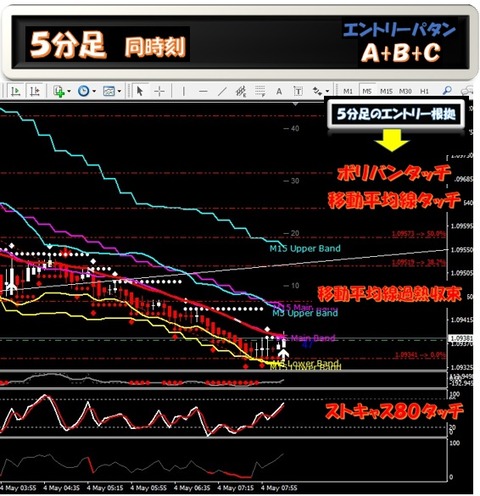Screen dimensions: 480x496
Task: Select the Equidistant Channel tool
Action: (241, 91)
